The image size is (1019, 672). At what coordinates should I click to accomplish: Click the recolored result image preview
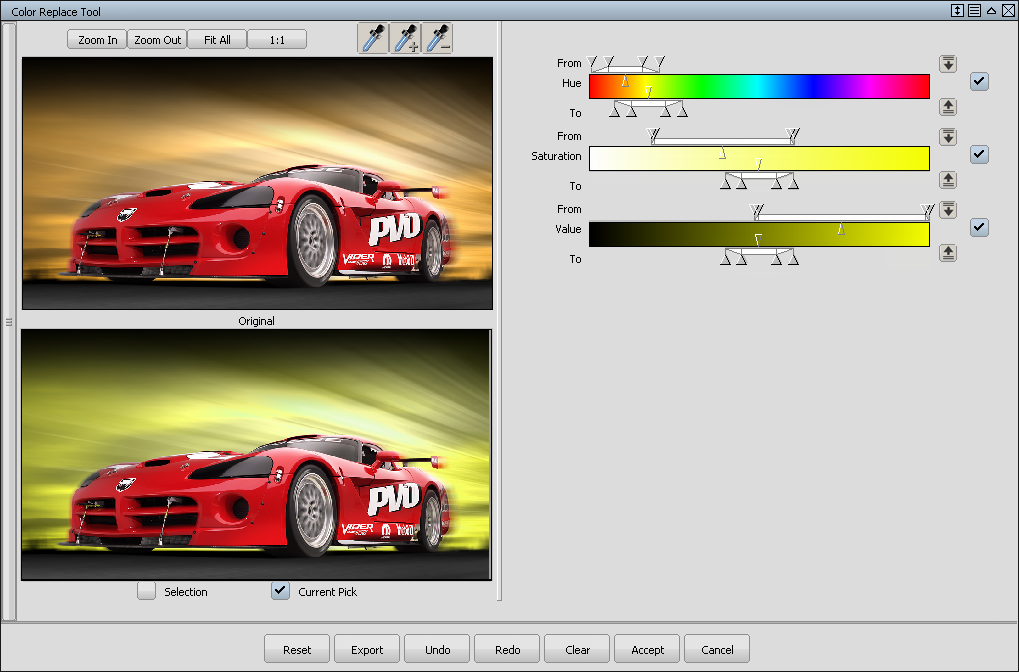pyautogui.click(x=257, y=454)
